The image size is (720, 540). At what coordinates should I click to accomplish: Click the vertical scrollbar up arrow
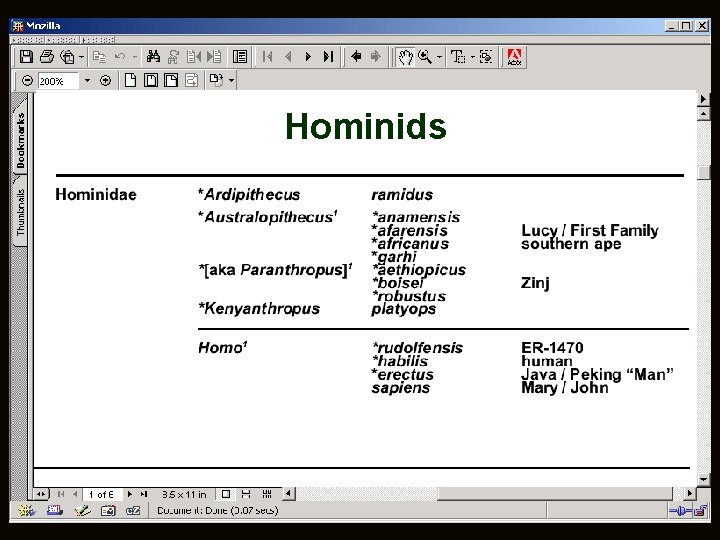703,113
